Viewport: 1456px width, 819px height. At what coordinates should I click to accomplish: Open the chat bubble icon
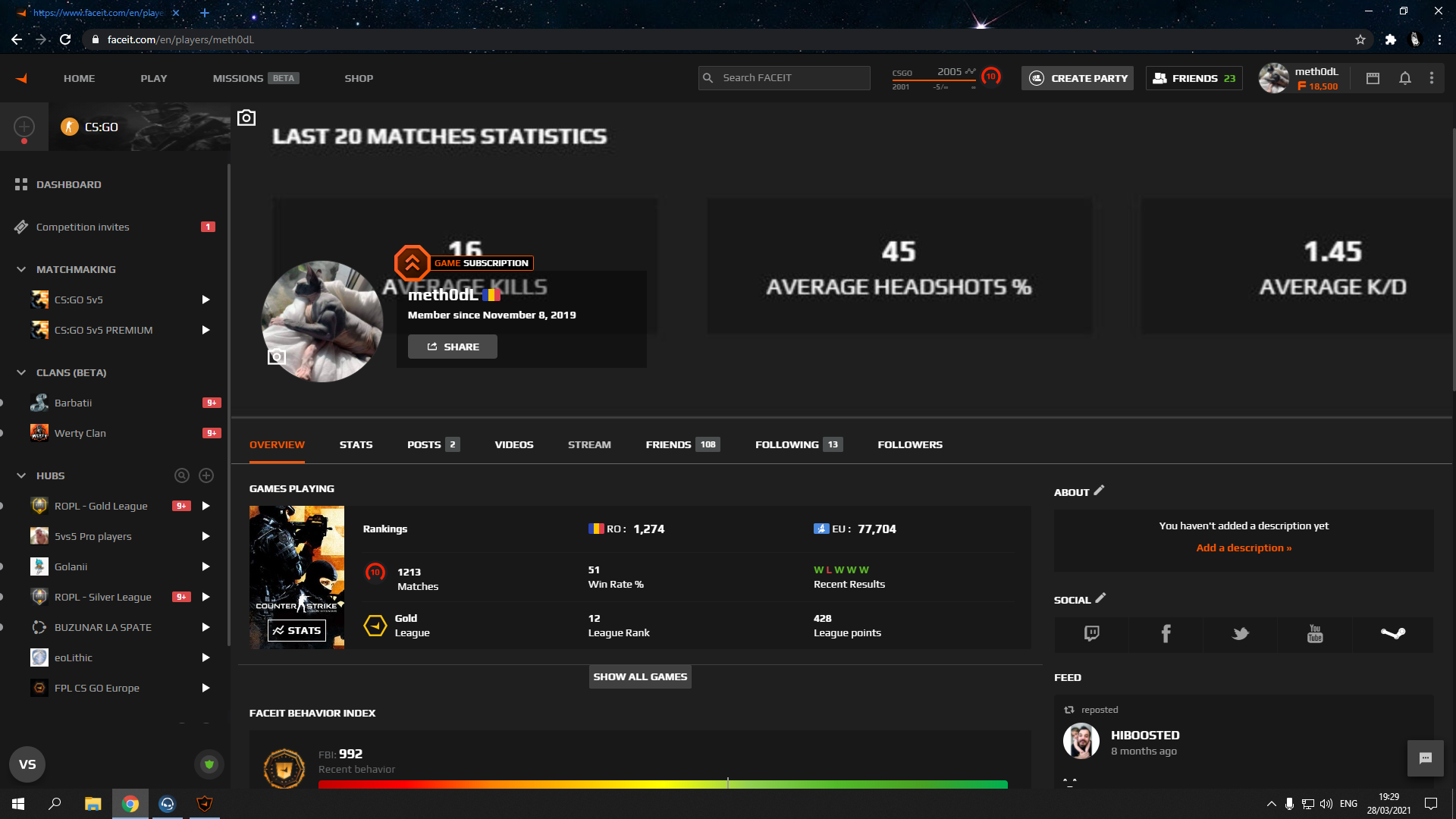click(x=1425, y=758)
